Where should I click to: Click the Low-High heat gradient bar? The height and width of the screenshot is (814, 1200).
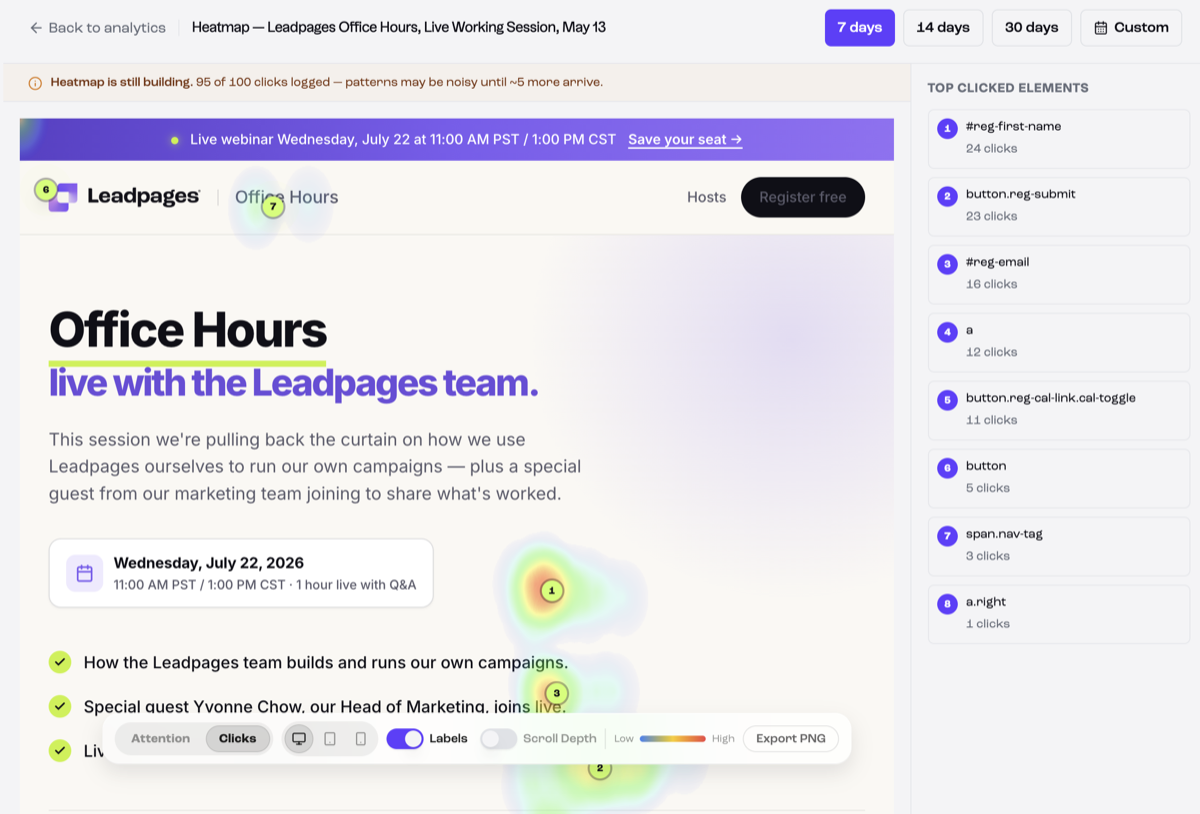(x=673, y=739)
